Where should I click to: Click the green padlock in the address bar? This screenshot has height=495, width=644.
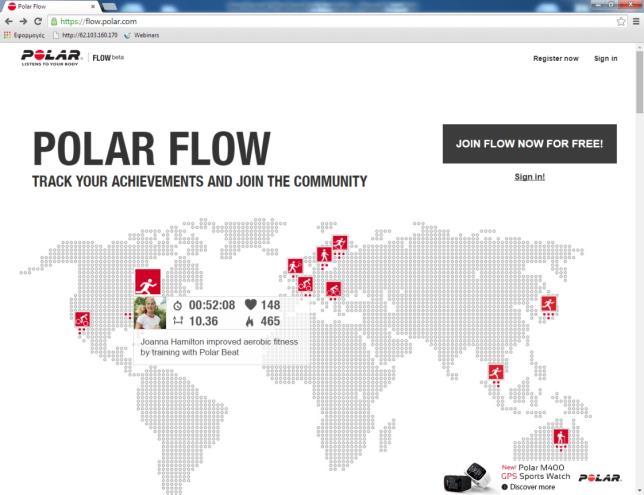coord(54,21)
